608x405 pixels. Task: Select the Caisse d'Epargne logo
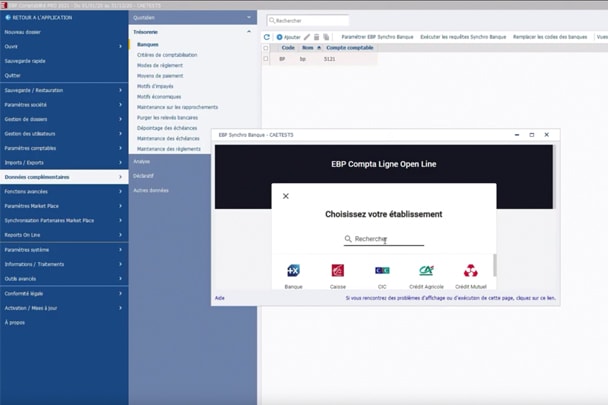coord(338,270)
